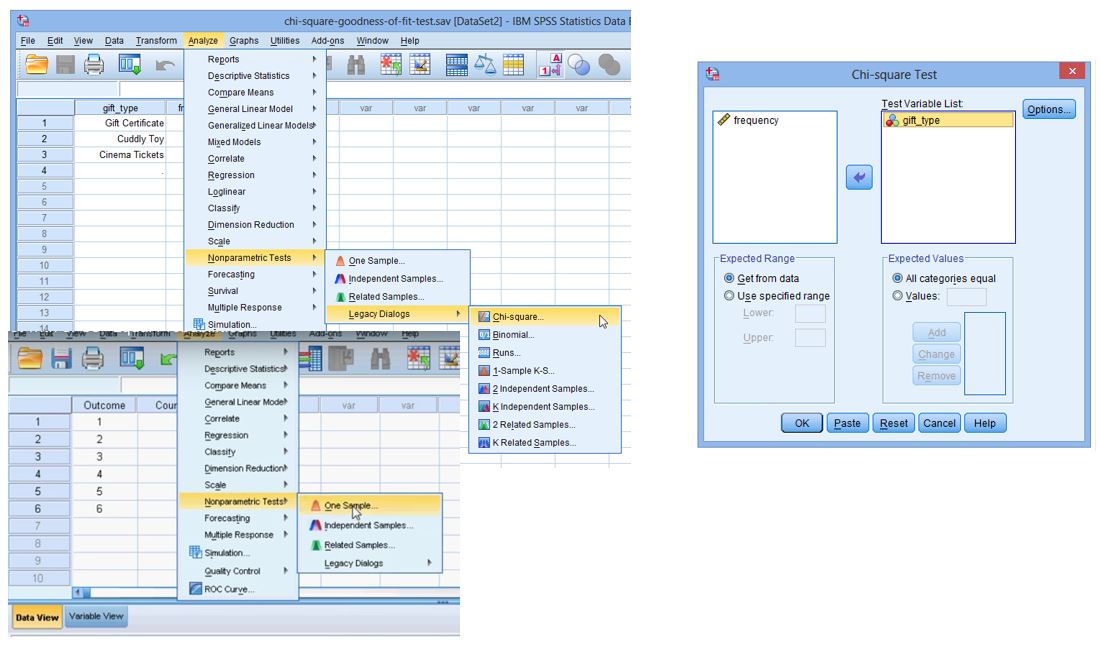The width and height of the screenshot is (1100, 650).
Task: Expand the Loglinear submenu
Action: 254,192
